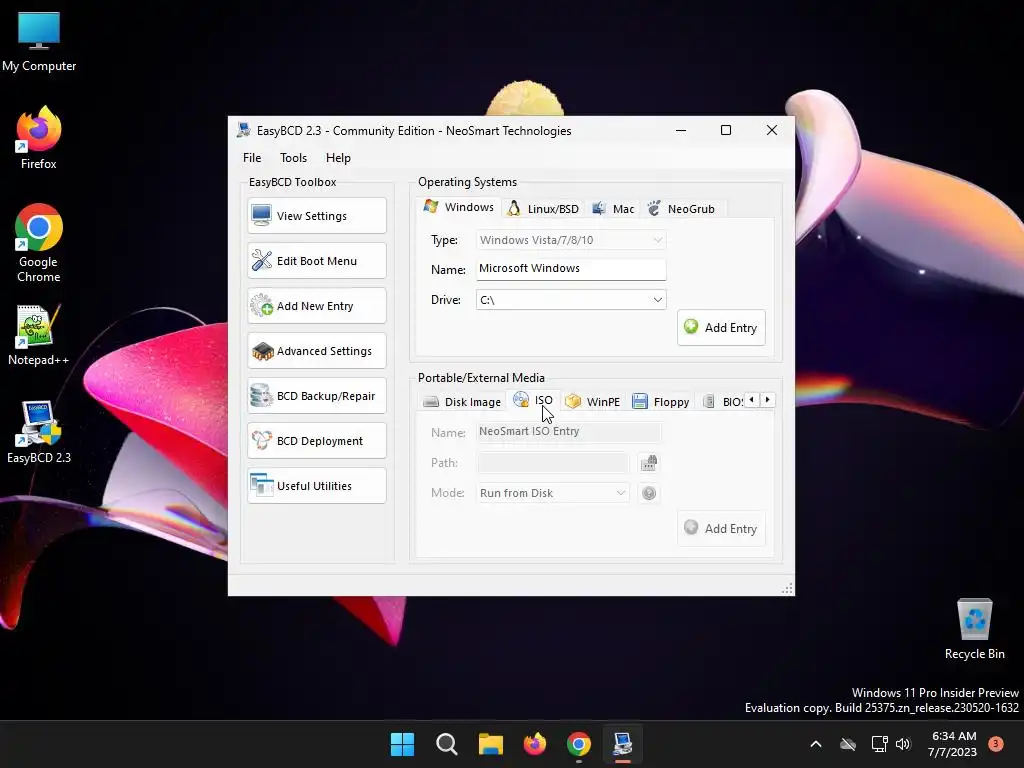Click the window resize grip
Image resolution: width=1024 pixels, height=768 pixels.
coord(787,588)
